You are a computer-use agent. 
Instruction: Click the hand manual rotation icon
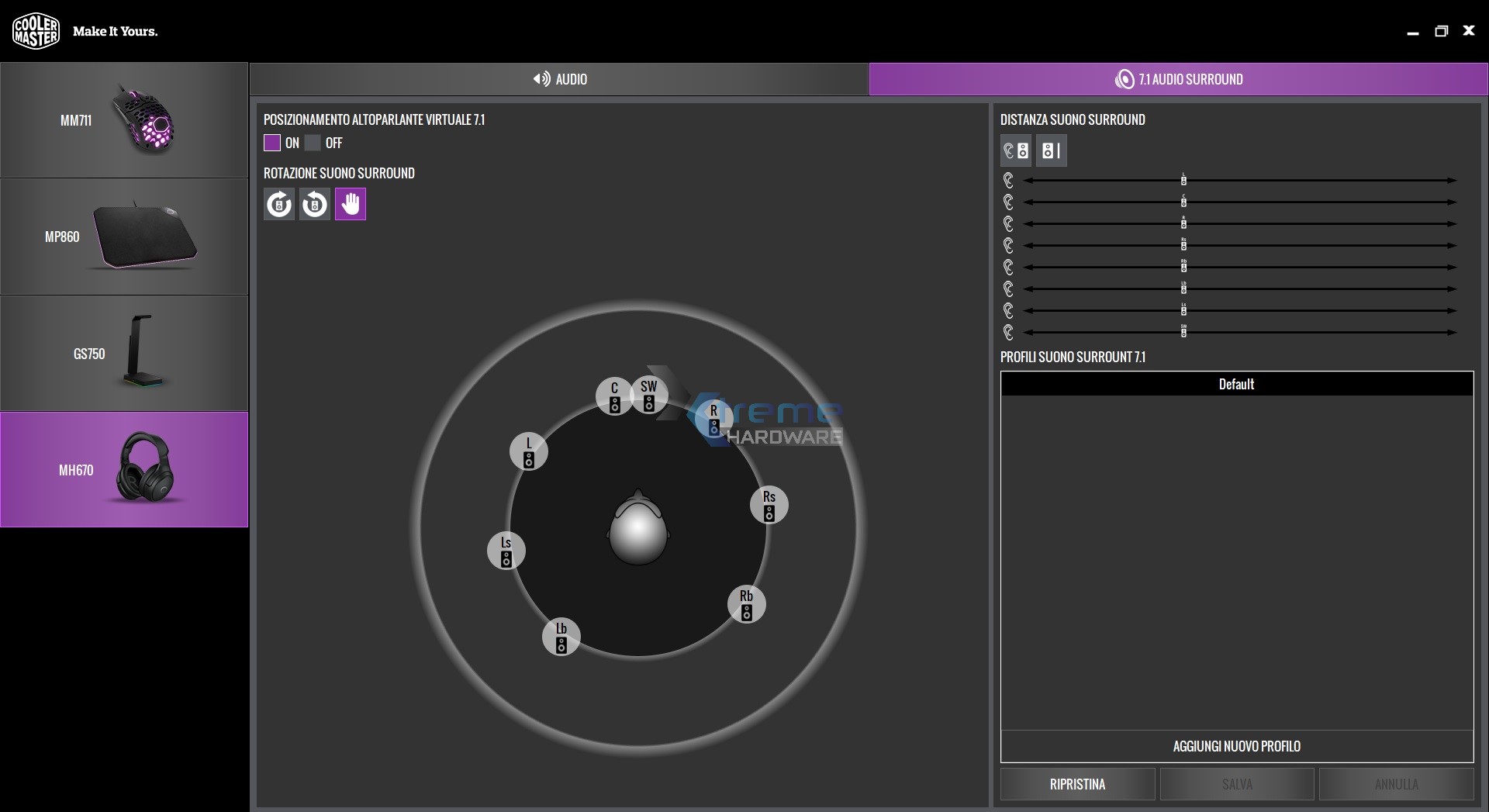tap(351, 205)
